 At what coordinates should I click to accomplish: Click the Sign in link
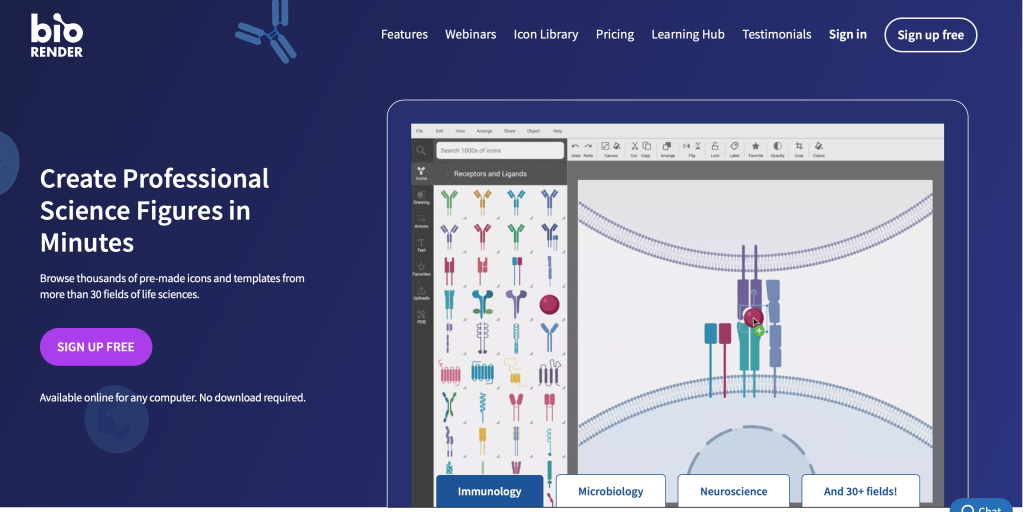click(847, 34)
